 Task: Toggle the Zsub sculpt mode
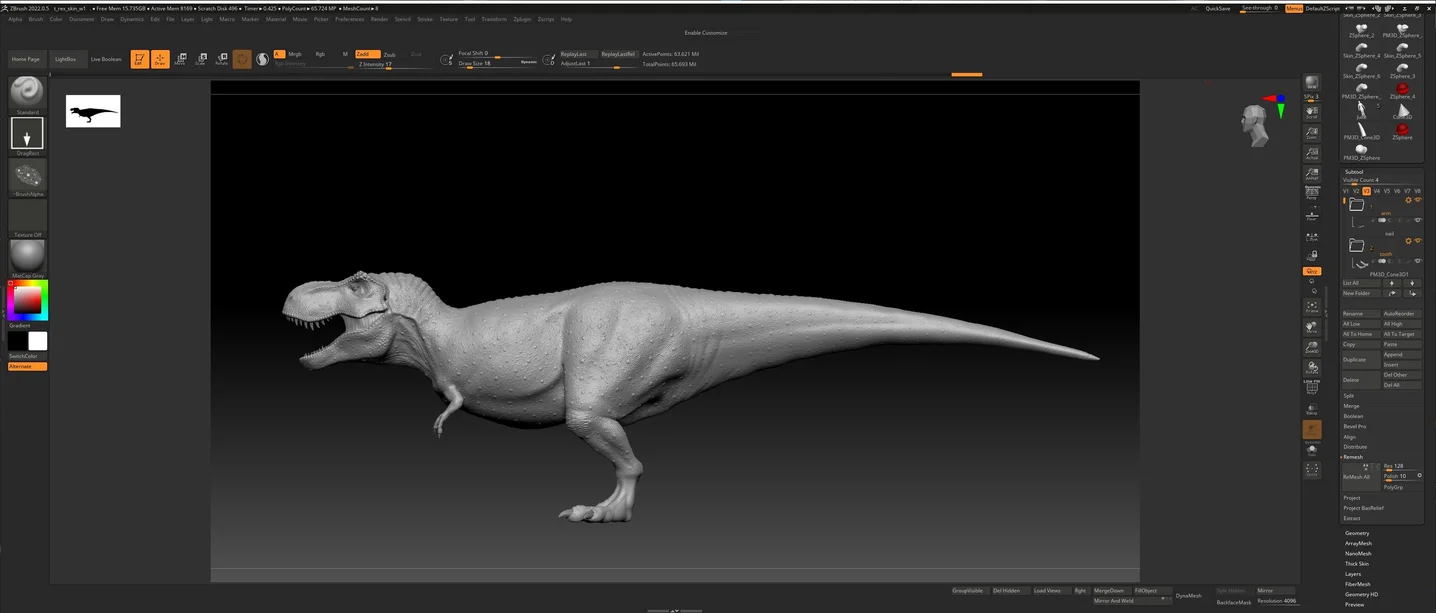[390, 54]
